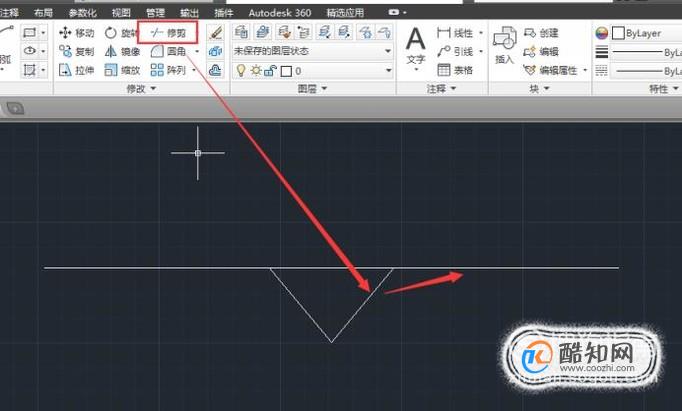Expand the 注释 panel

(x=441, y=89)
